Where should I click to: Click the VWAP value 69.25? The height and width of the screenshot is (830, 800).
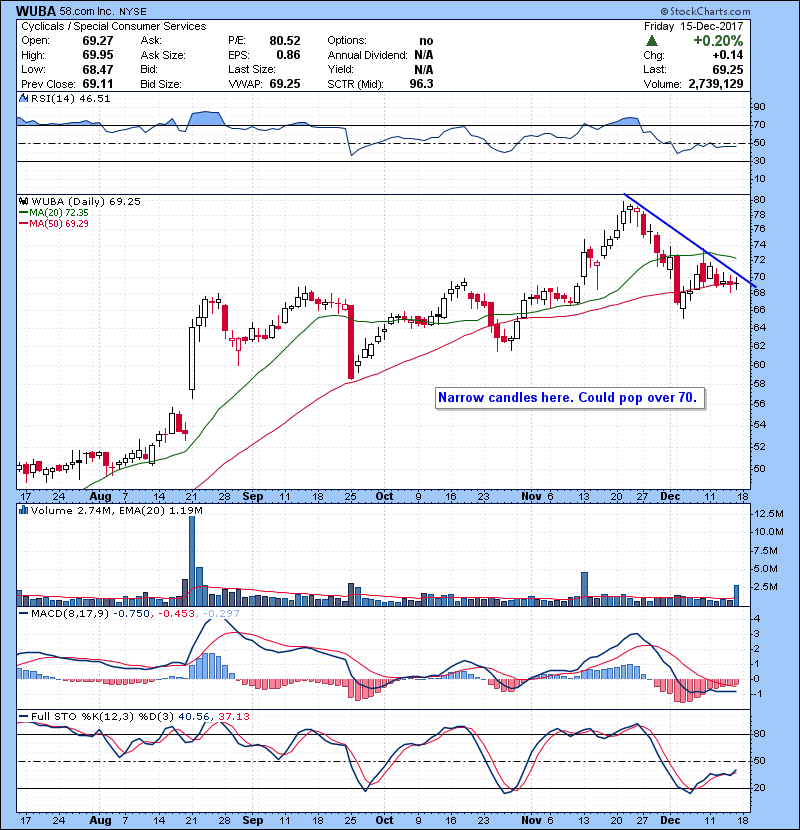pyautogui.click(x=285, y=84)
